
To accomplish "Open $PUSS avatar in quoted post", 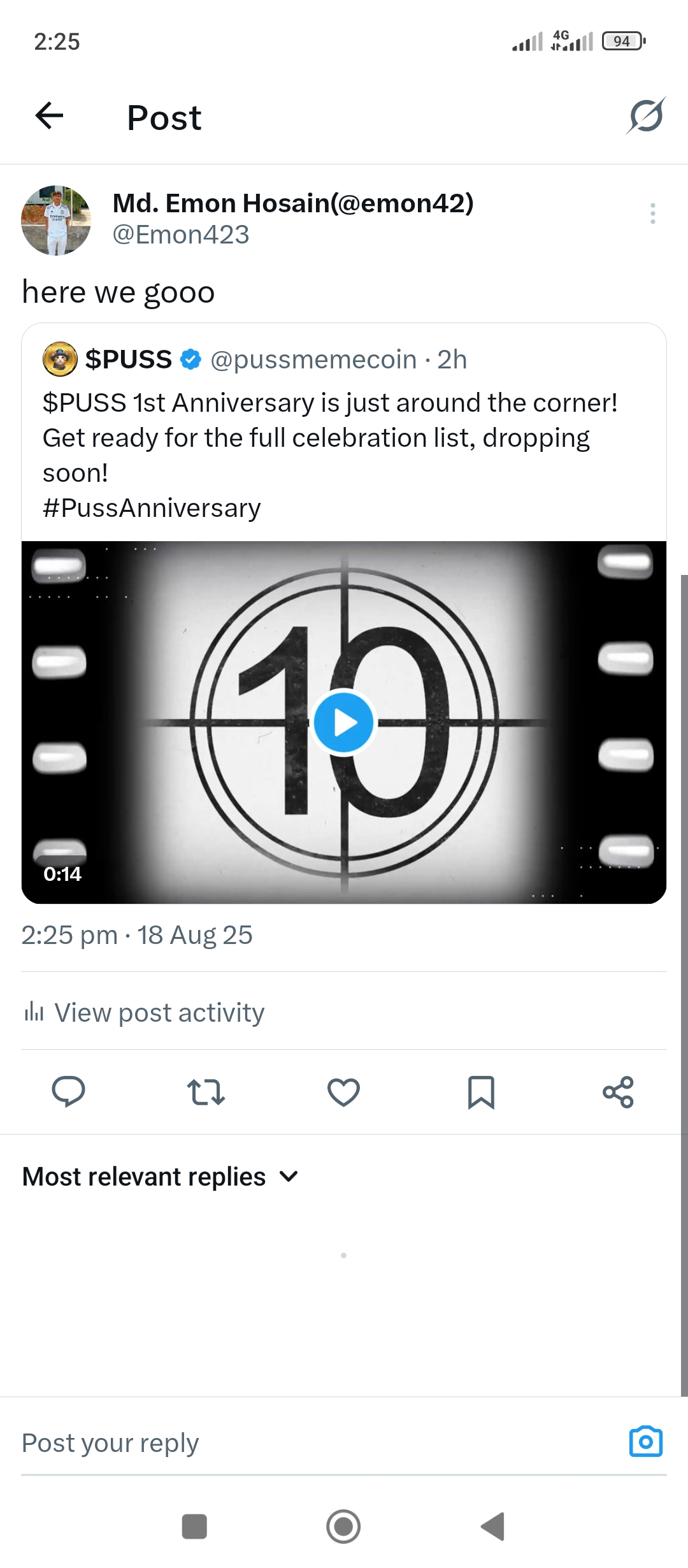I will (x=60, y=359).
